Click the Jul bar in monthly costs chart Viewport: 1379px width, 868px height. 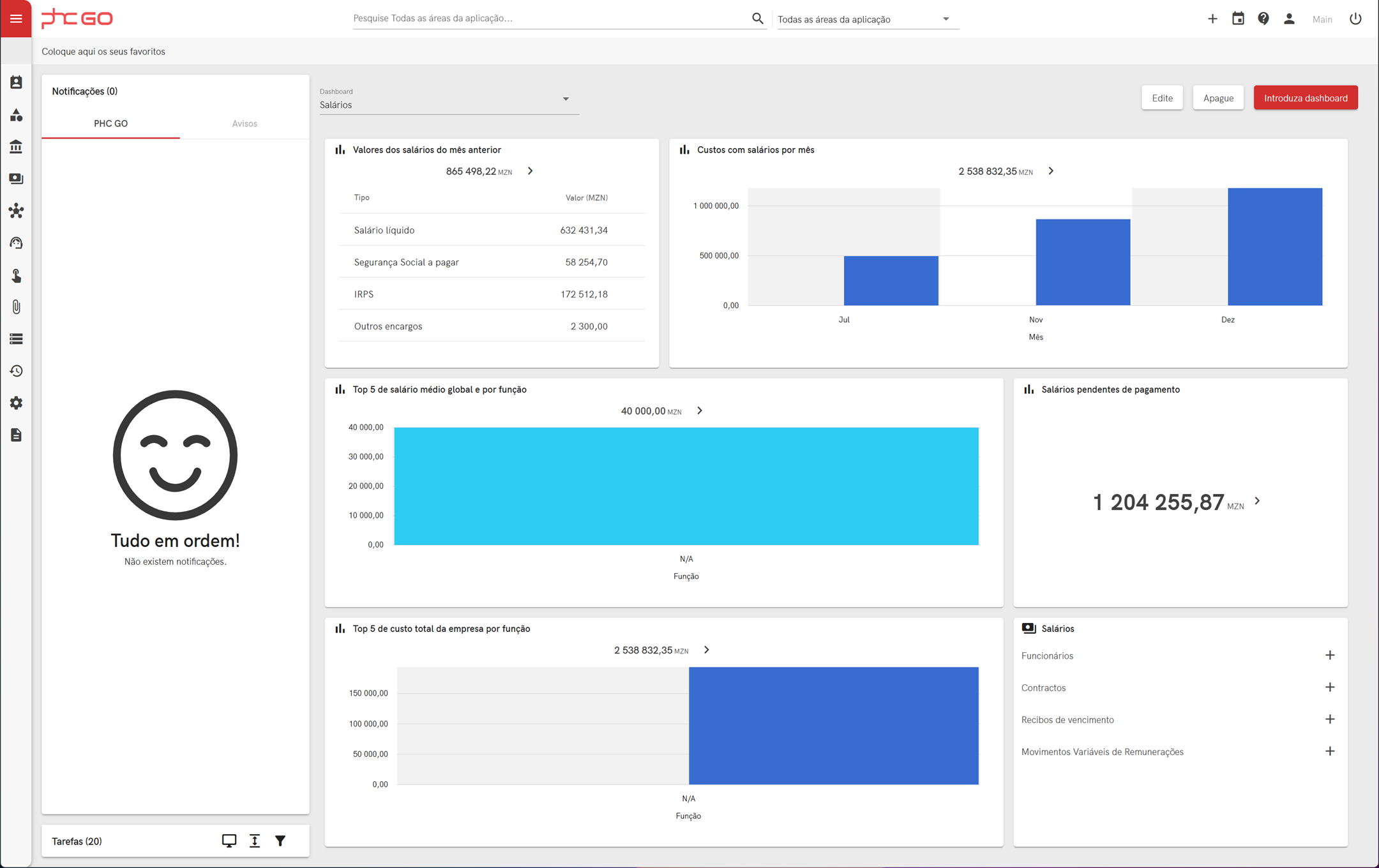tap(891, 281)
